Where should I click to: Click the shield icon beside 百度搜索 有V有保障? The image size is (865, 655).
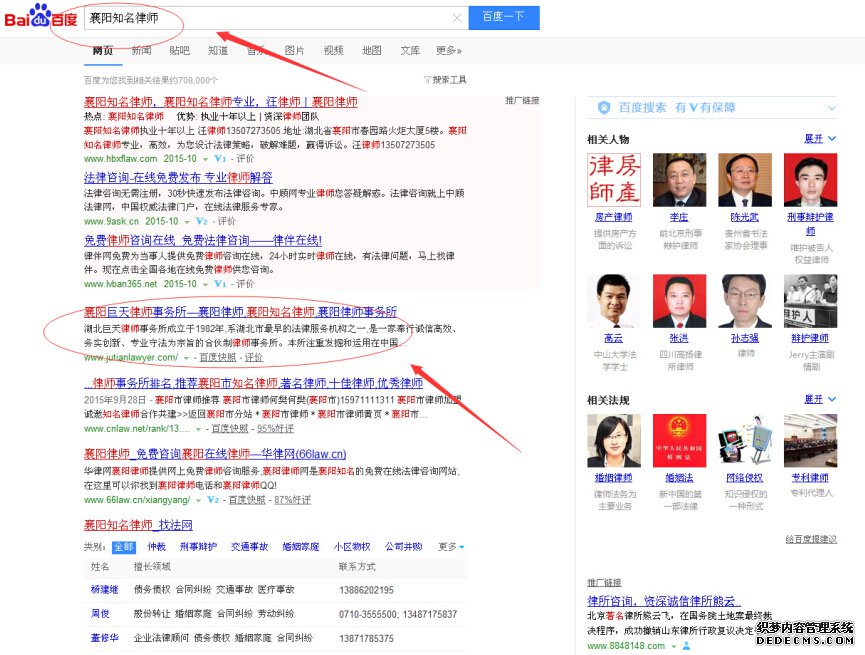(604, 108)
